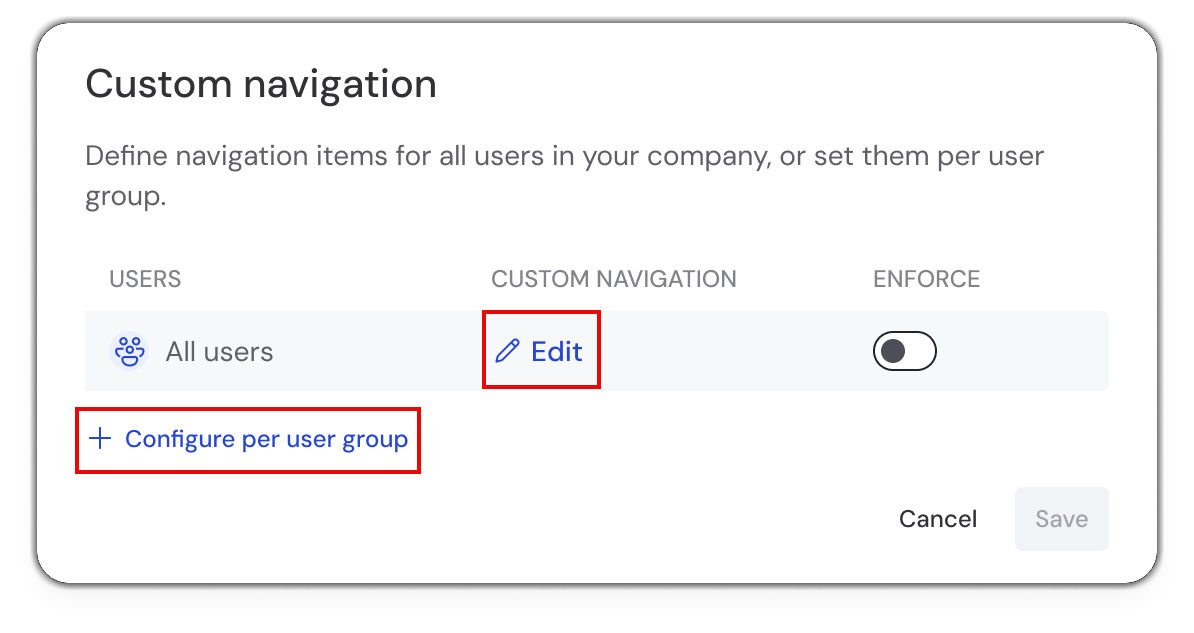Click the word "group." ending the description
Image resolution: width=1194 pixels, height=633 pixels.
(x=125, y=196)
